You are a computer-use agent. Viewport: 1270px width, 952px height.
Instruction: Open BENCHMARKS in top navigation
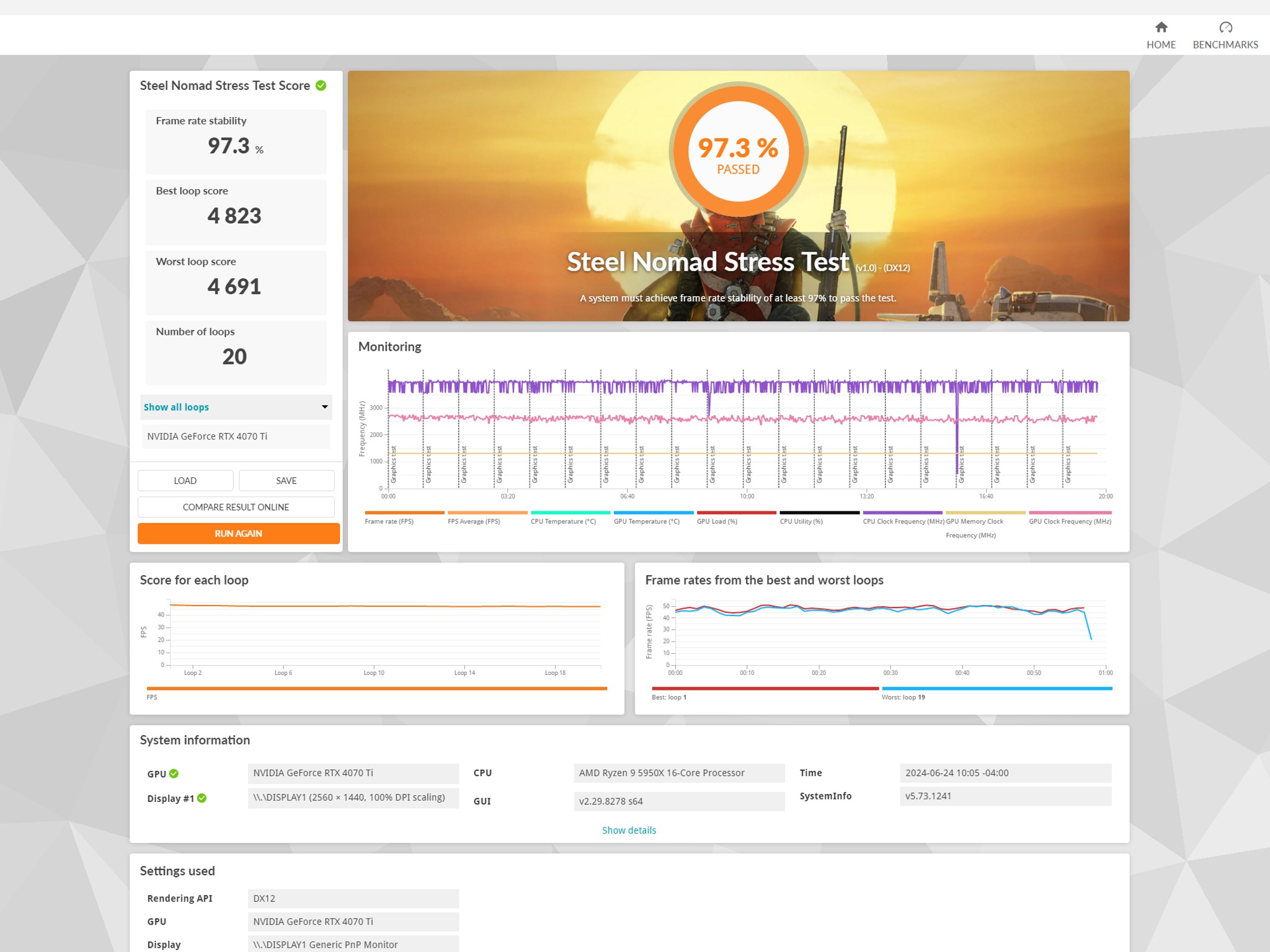[x=1225, y=45]
